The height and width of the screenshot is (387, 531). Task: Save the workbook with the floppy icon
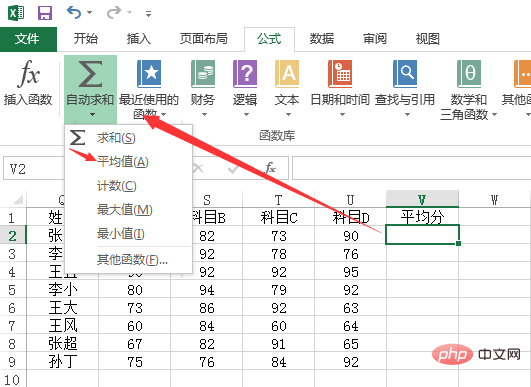tap(45, 13)
